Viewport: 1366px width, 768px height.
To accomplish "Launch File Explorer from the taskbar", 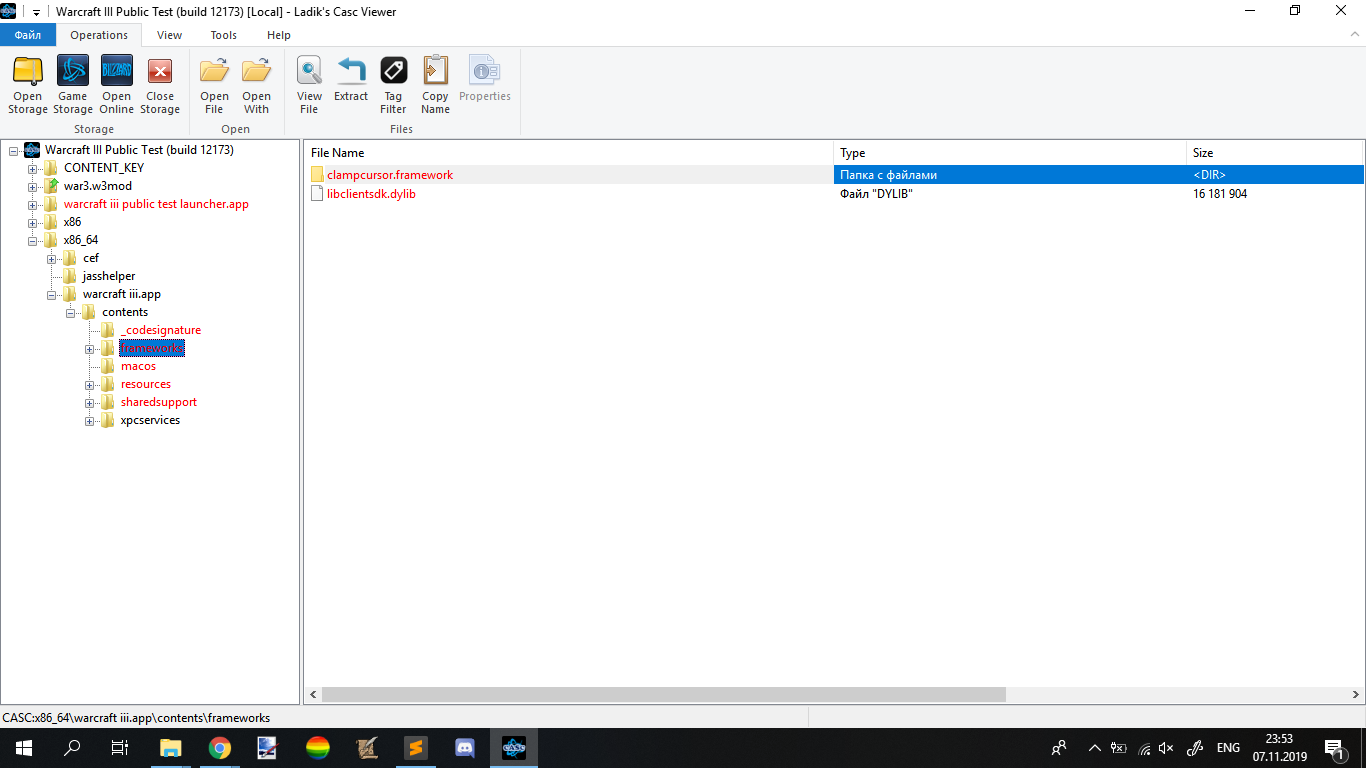I will pos(171,748).
